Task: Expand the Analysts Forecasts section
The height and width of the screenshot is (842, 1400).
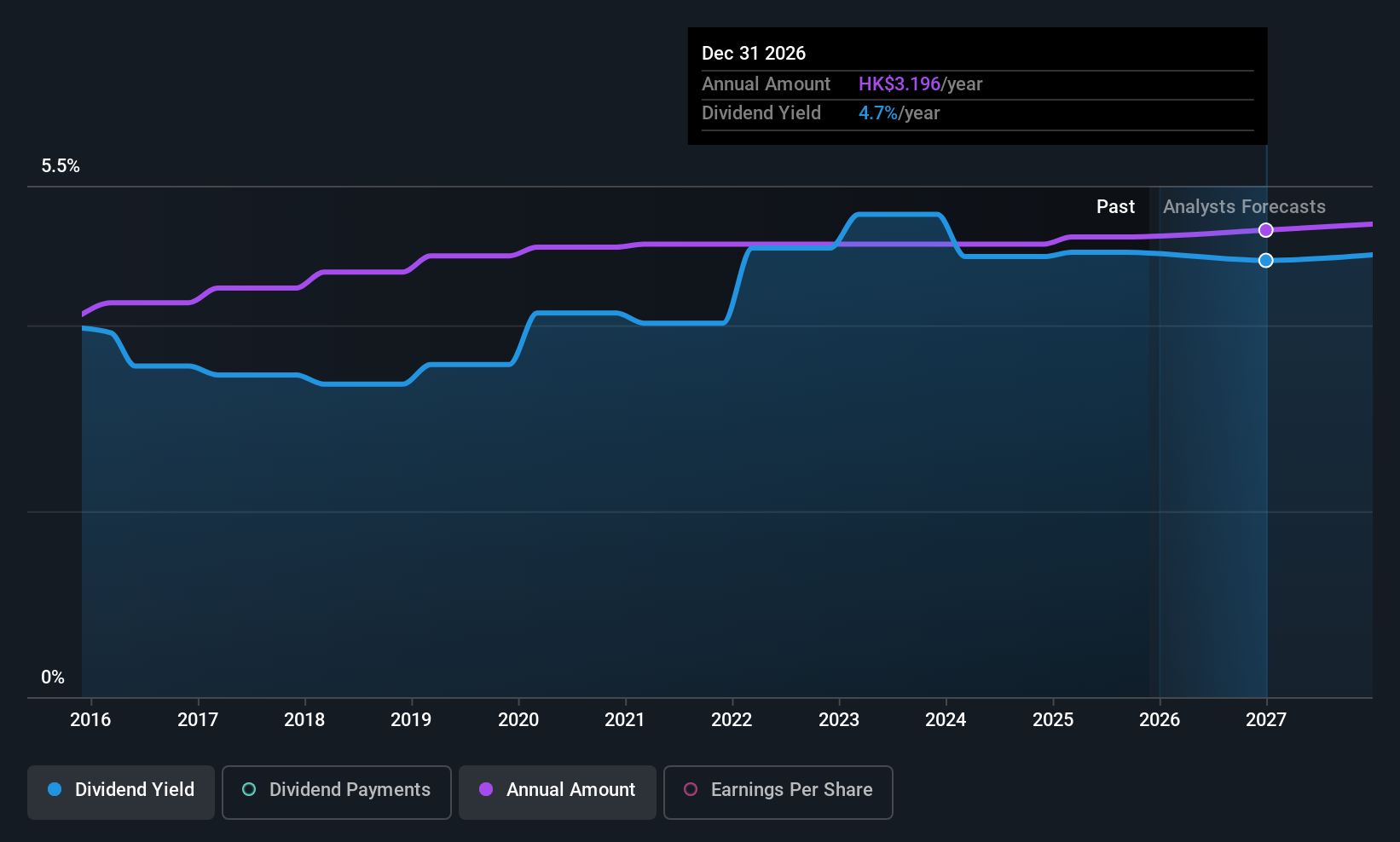Action: (1244, 206)
